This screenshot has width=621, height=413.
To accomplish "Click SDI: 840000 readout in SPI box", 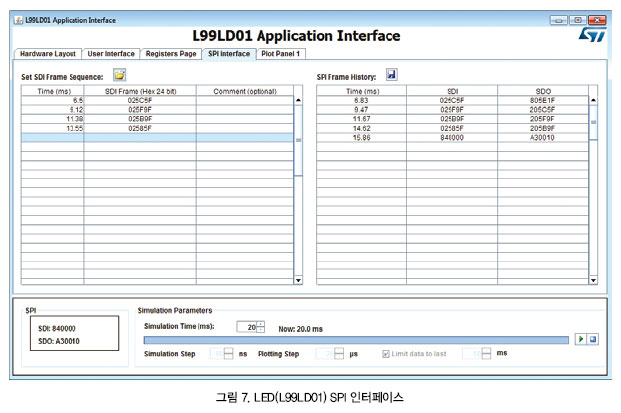I will (x=57, y=329).
